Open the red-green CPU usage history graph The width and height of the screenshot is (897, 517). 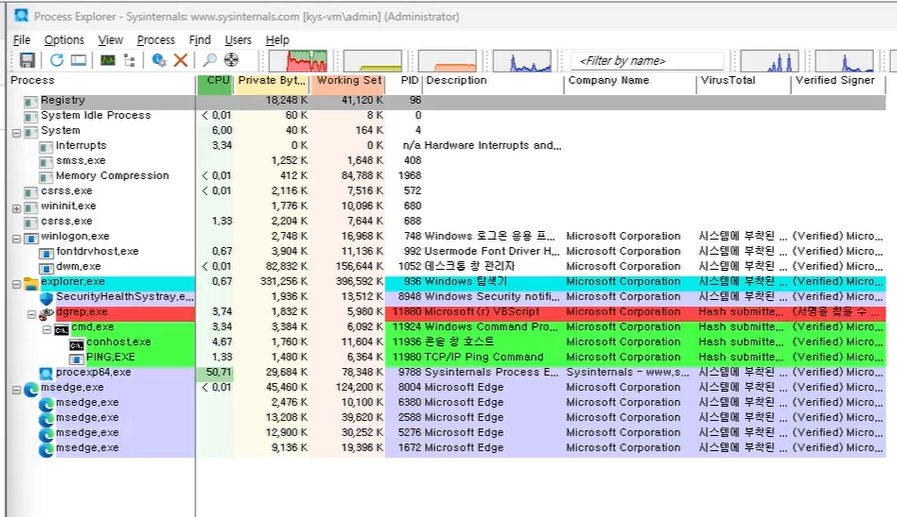[x=298, y=61]
